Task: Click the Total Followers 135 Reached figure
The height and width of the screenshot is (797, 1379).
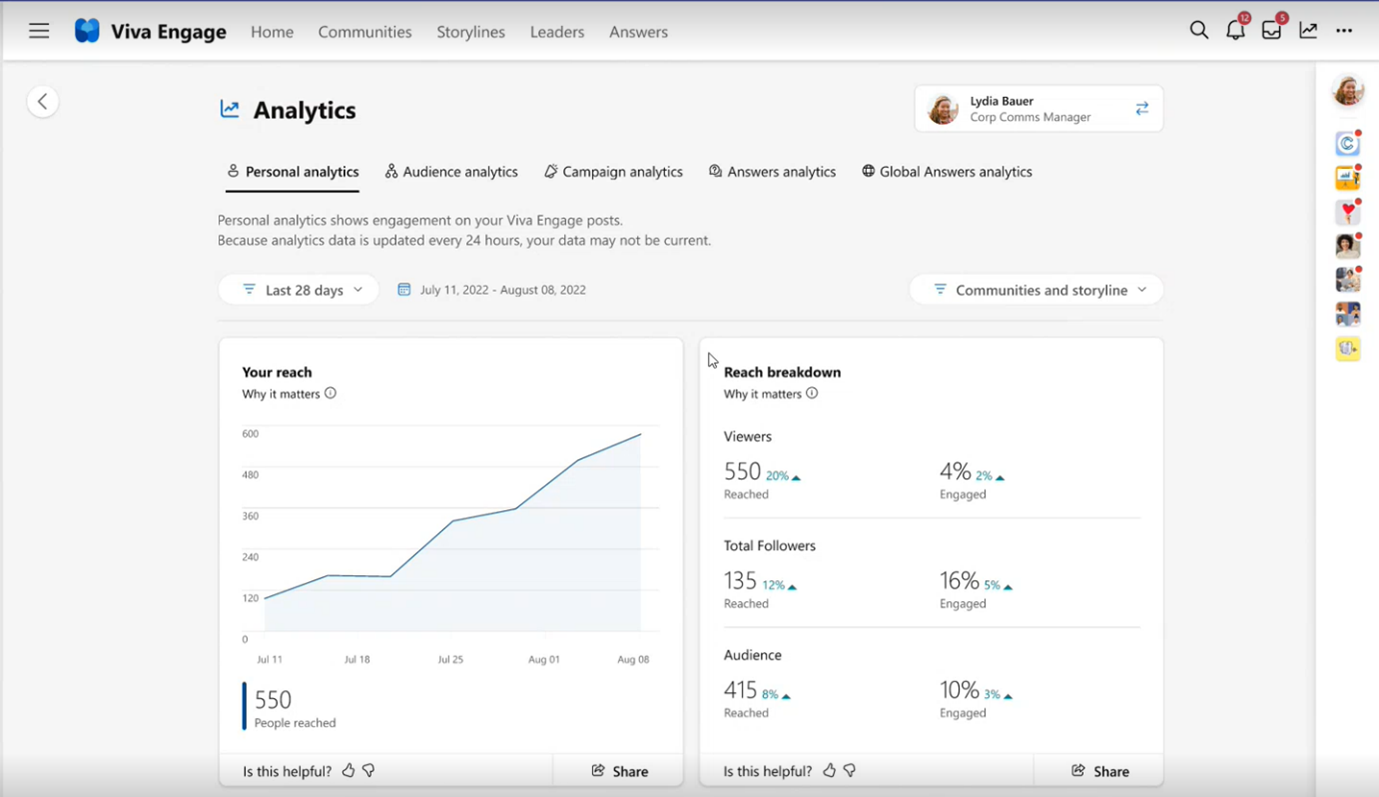Action: point(741,581)
